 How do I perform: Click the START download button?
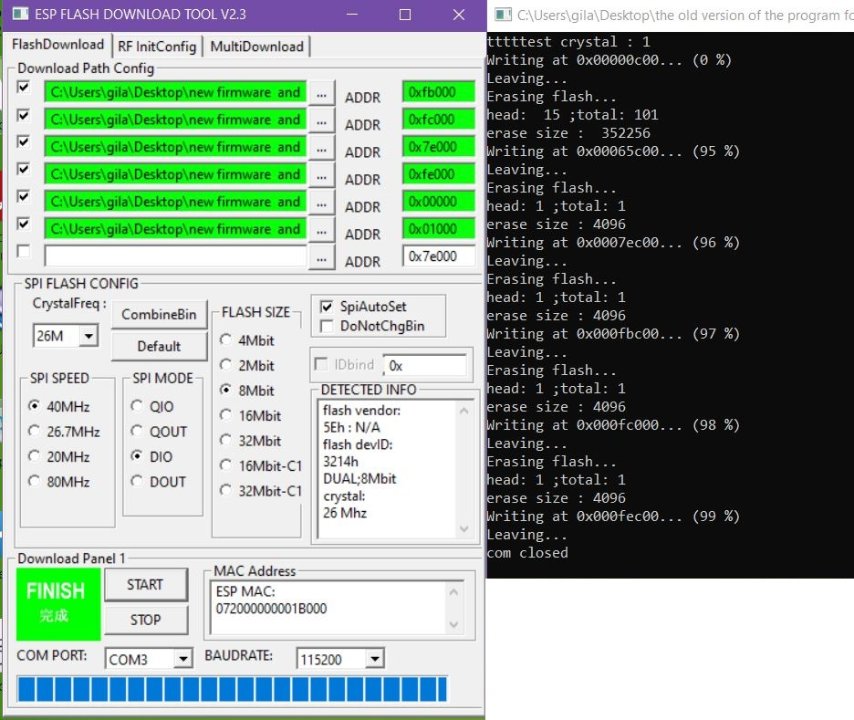pos(145,584)
